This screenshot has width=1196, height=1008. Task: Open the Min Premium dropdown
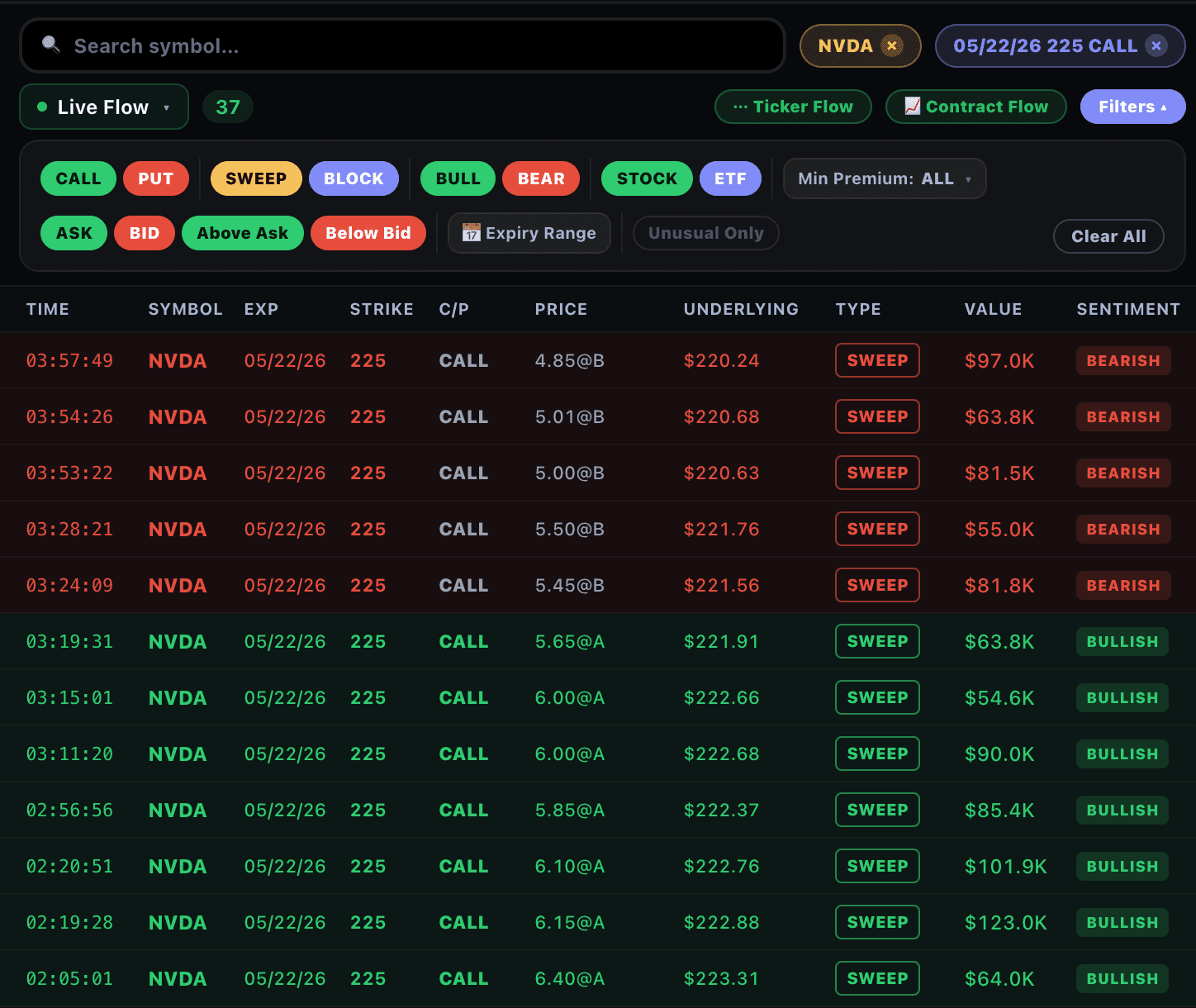click(885, 178)
